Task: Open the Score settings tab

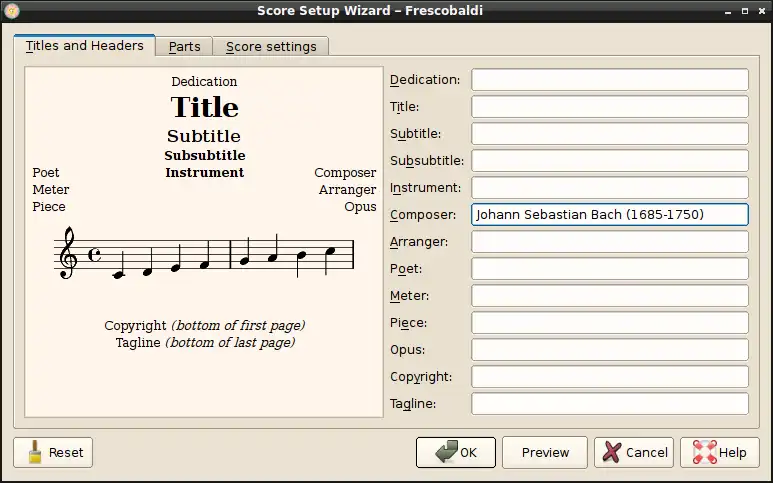Action: click(x=271, y=46)
